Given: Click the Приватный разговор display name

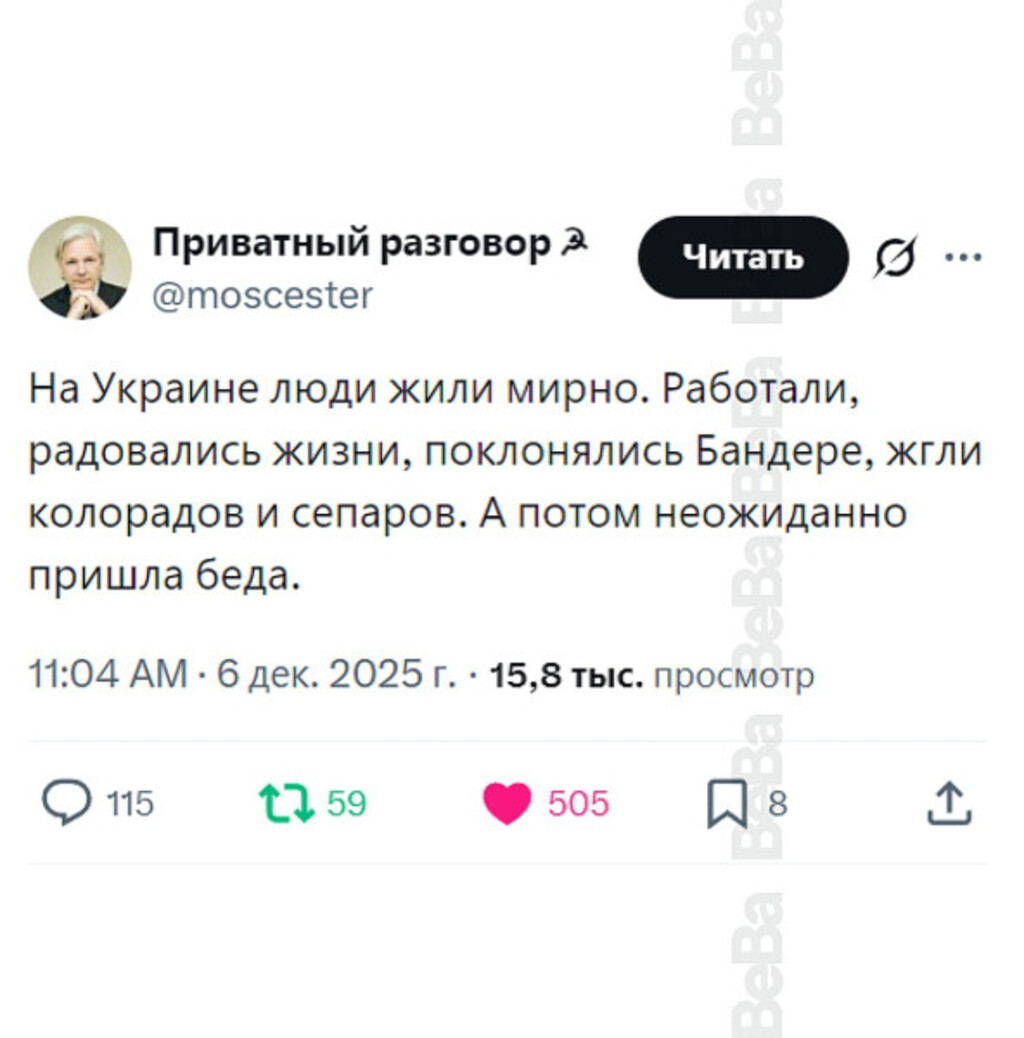Looking at the screenshot, I should (x=351, y=243).
